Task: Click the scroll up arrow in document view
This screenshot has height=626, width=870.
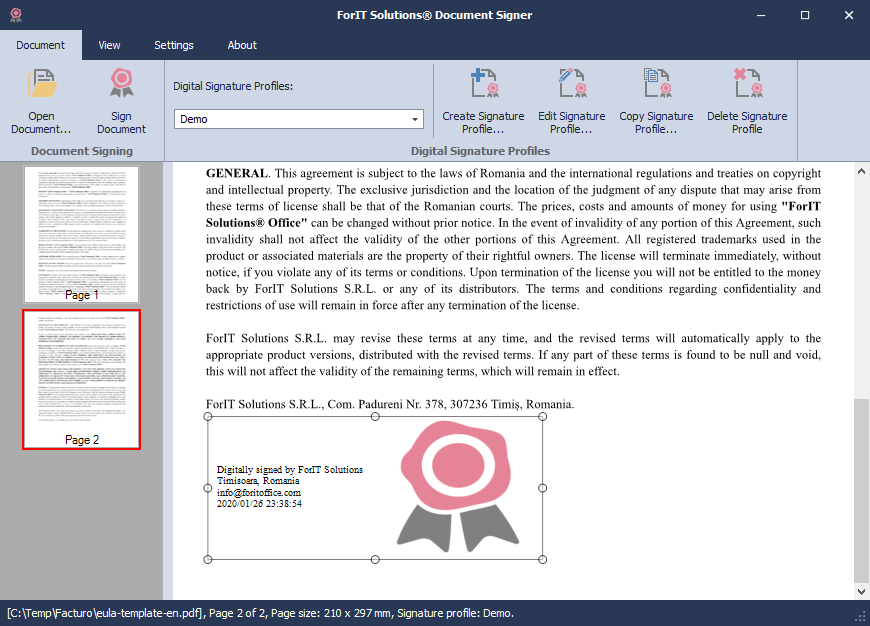Action: point(861,171)
